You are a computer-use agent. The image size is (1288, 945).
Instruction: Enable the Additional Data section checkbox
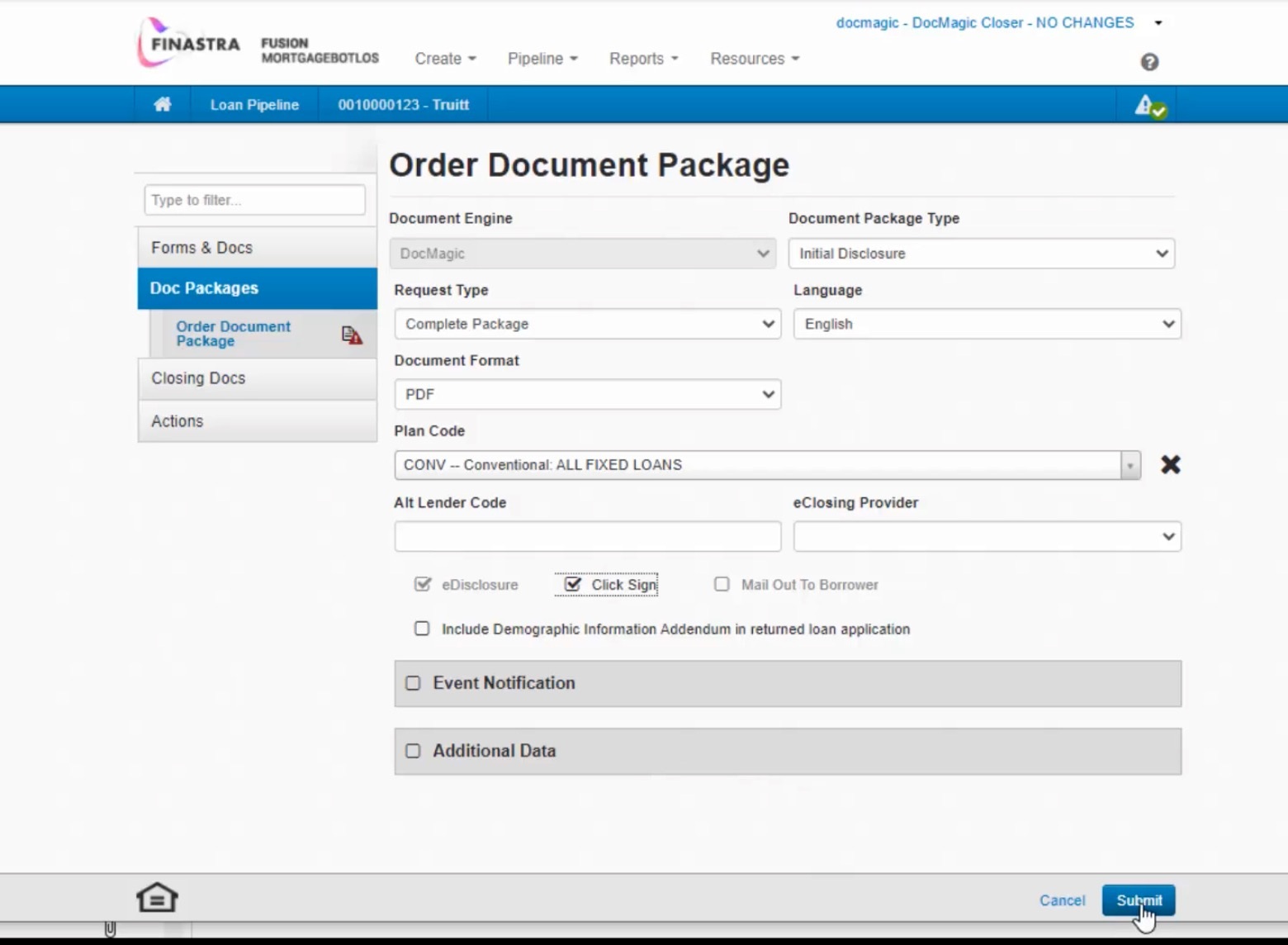(413, 751)
